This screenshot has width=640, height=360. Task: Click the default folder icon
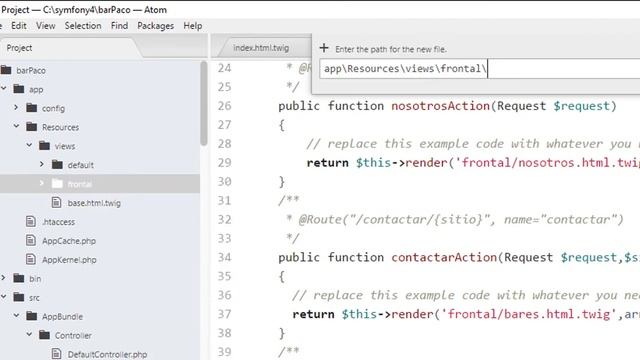58,165
